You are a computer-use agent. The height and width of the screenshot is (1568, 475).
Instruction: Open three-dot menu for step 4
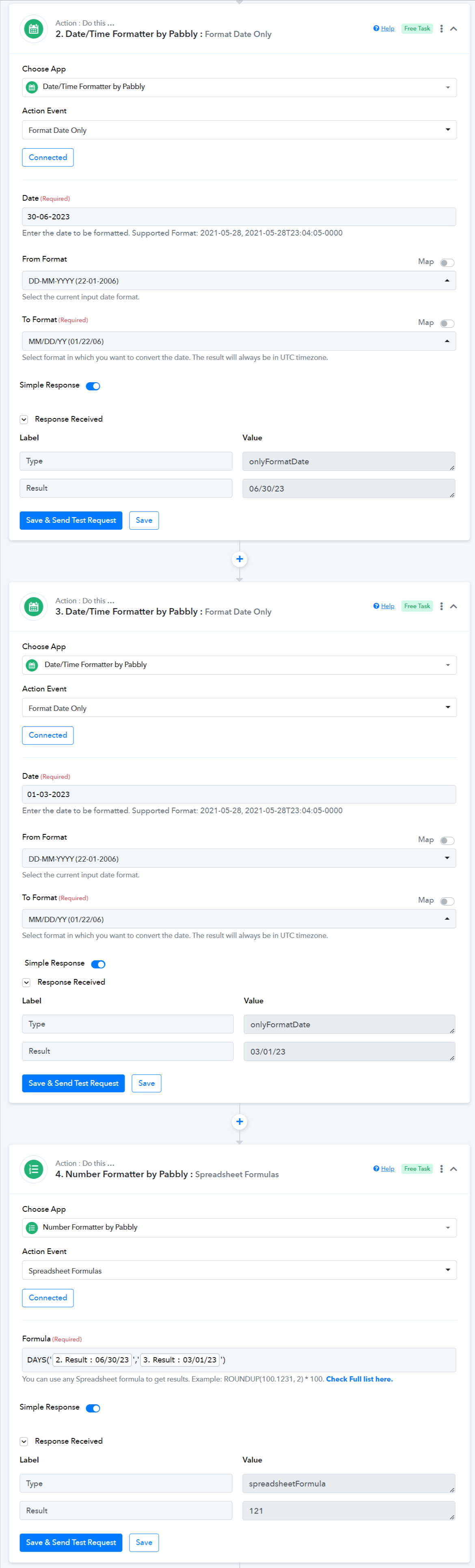click(442, 1169)
